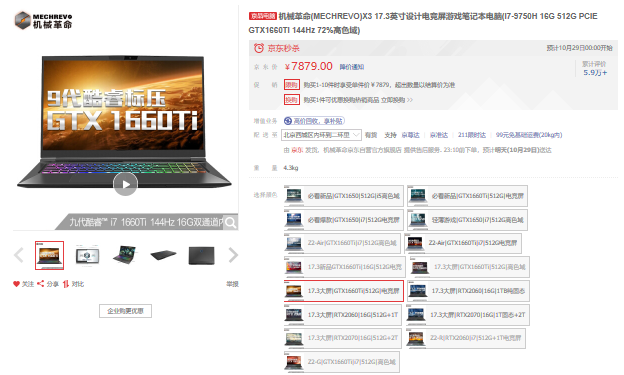Viewport: 624px width, 375px height.
Task: Select 17.3大屏 GTX1660Ti 512G 电竞屏 option
Action: [344, 291]
